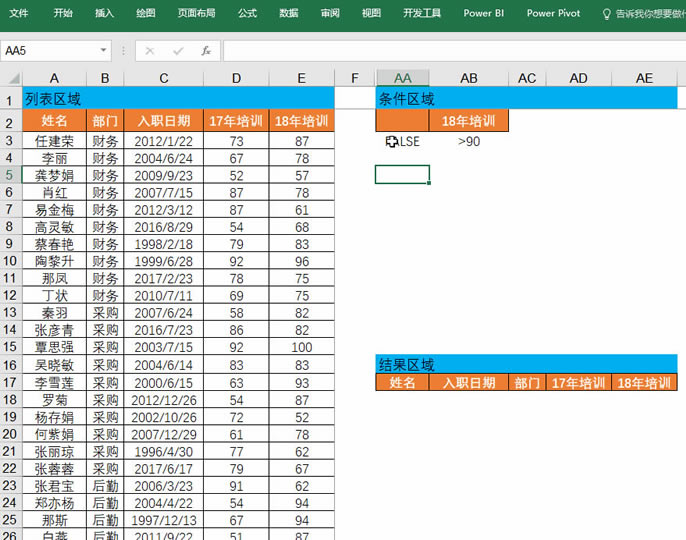Click the 列表区域 title cell
The height and width of the screenshot is (540, 686).
(178, 98)
